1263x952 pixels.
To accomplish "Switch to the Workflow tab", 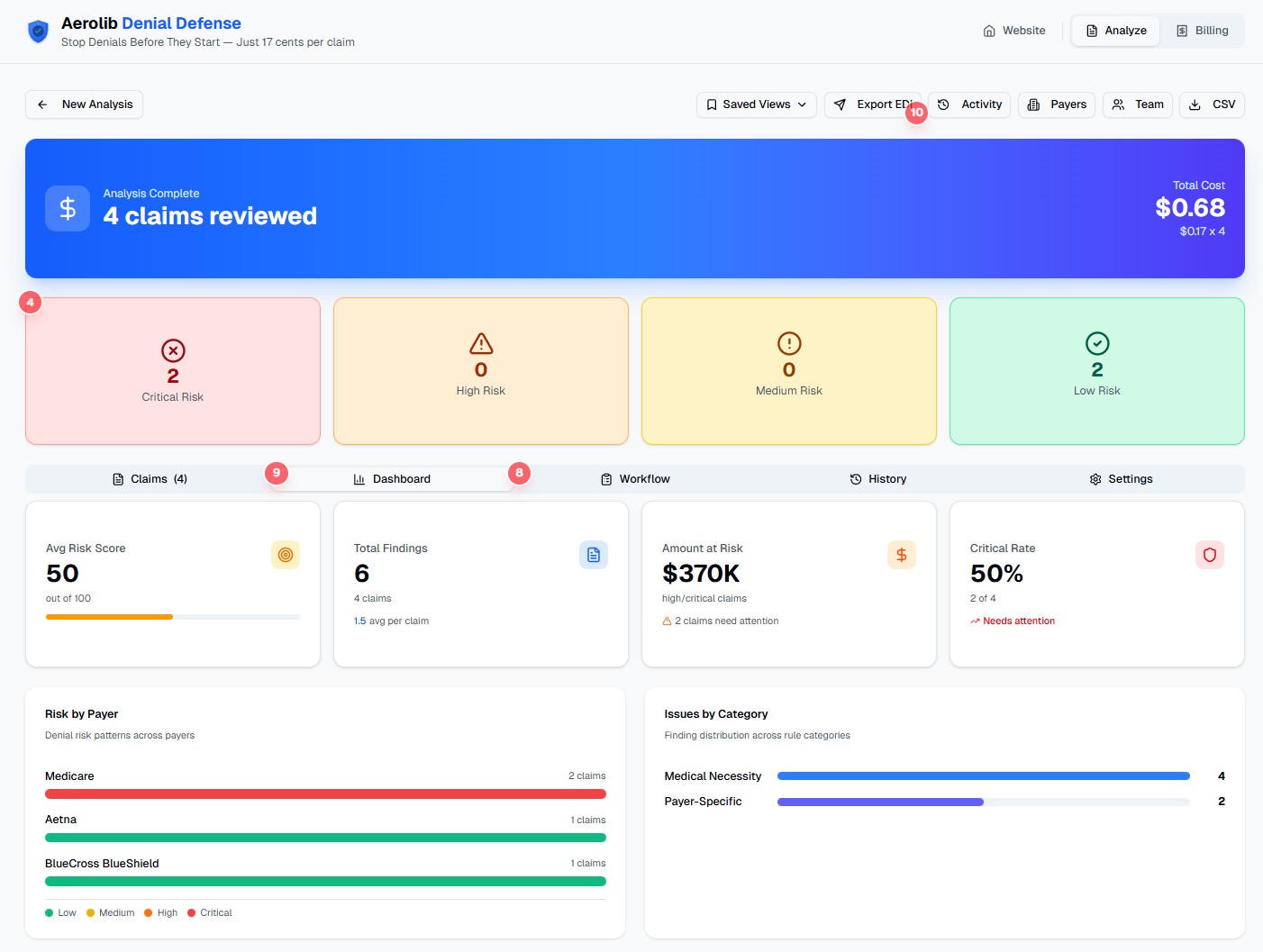I will point(636,478).
